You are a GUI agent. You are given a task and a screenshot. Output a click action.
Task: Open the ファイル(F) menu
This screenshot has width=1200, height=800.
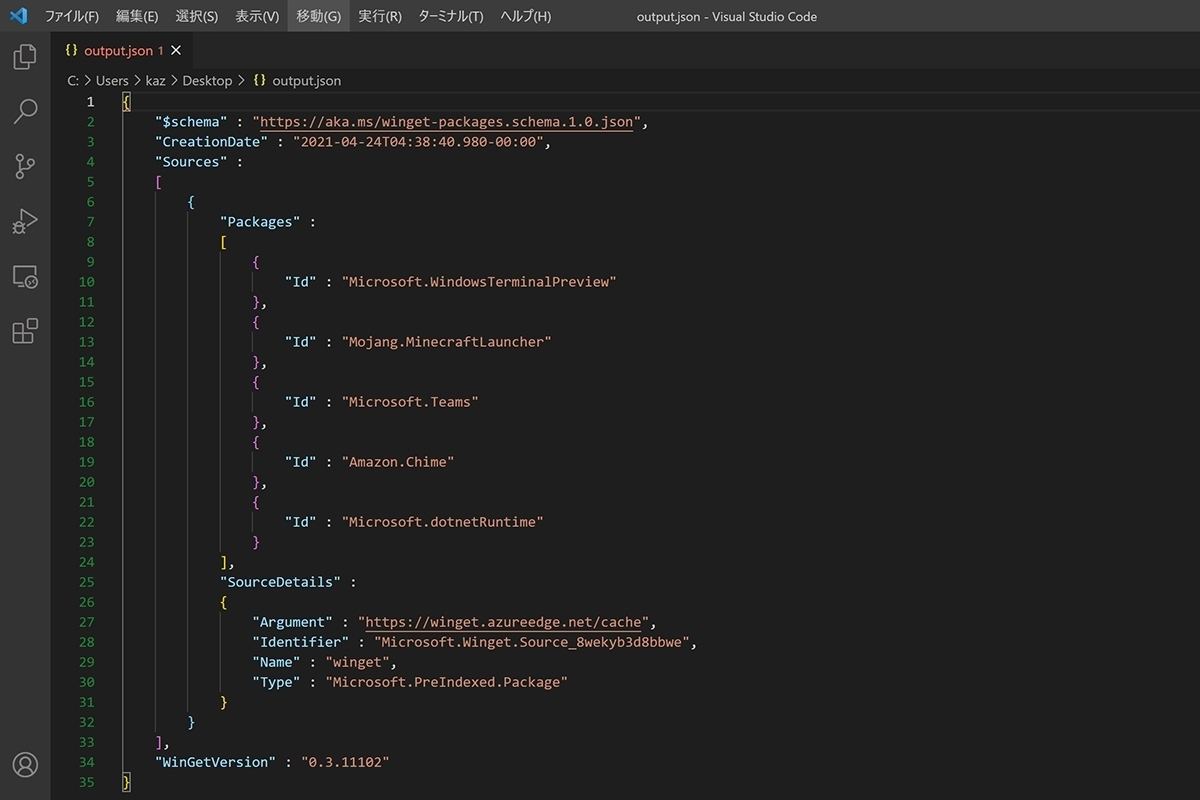point(71,16)
